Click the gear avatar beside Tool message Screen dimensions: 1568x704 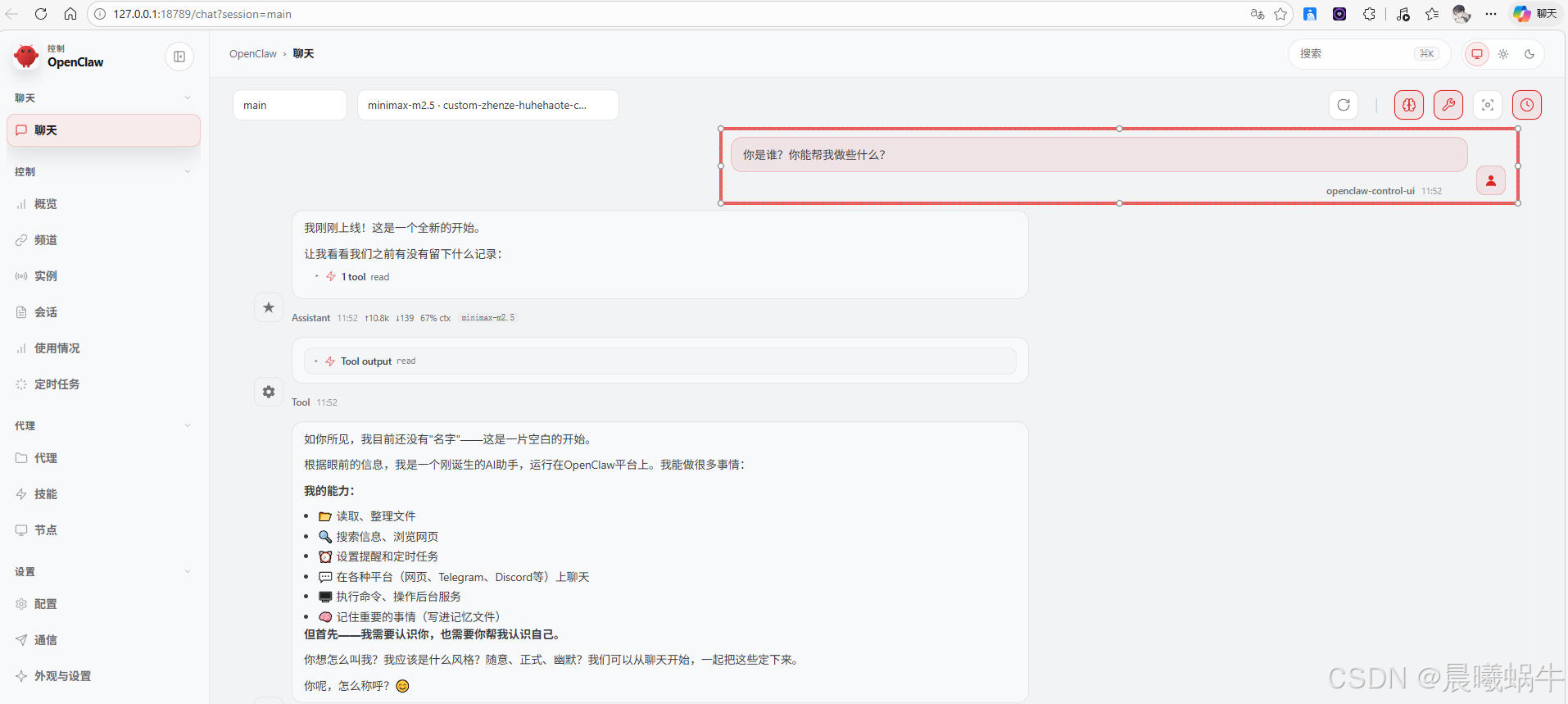pyautogui.click(x=269, y=392)
